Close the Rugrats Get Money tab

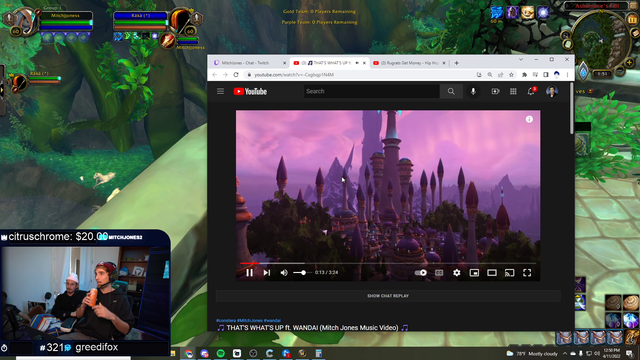tap(444, 63)
